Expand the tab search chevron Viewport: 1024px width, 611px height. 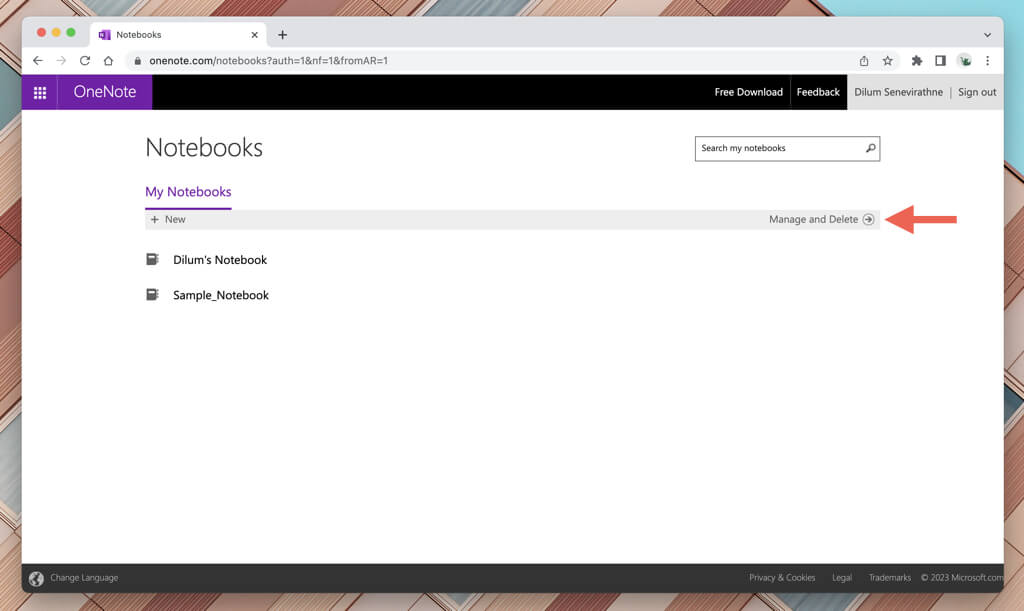pos(987,34)
